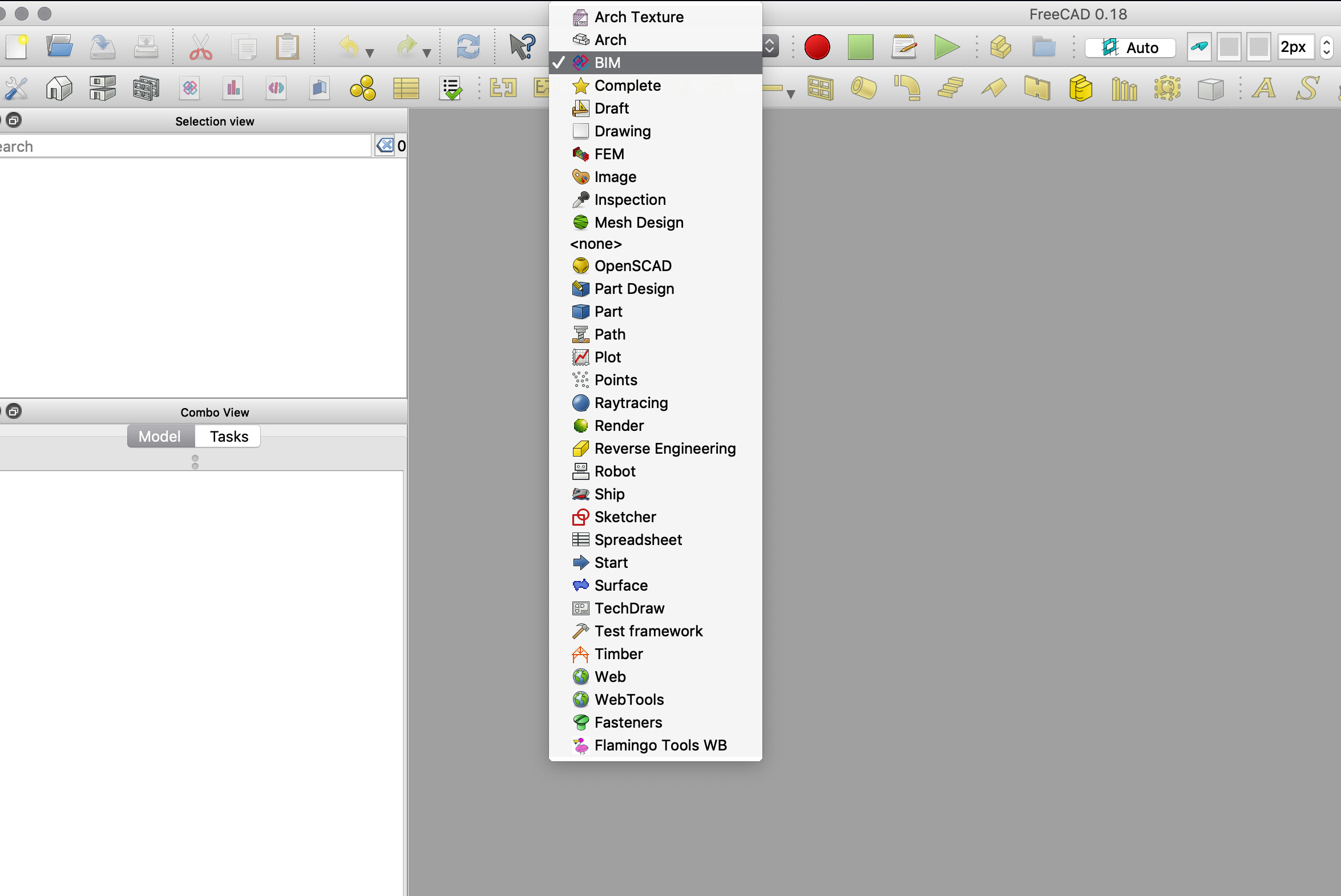Image resolution: width=1341 pixels, height=896 pixels.
Task: Click the printer icon
Action: tap(146, 47)
